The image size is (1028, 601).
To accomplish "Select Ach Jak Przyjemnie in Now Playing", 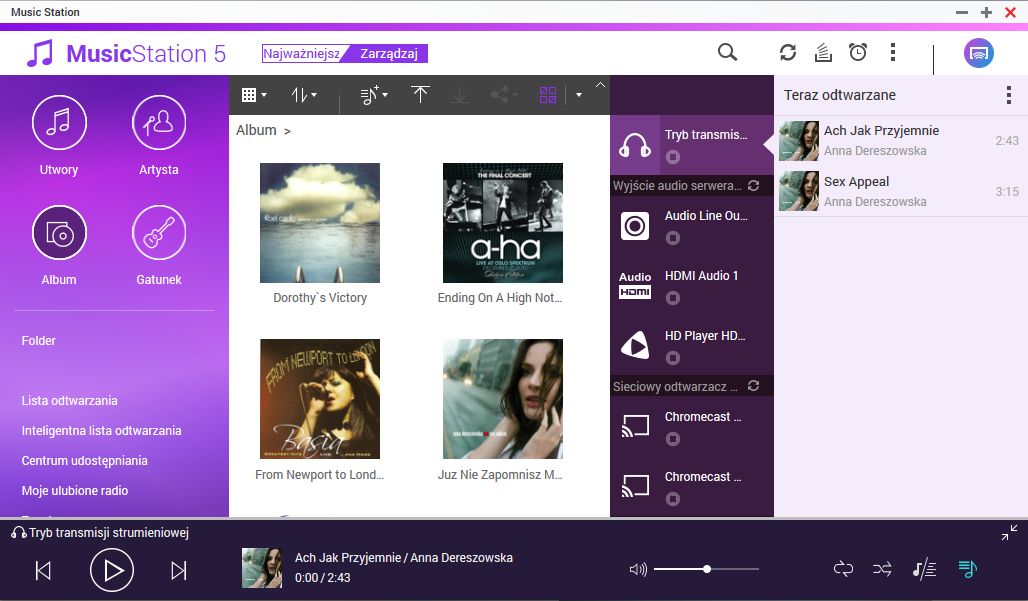I will [901, 140].
